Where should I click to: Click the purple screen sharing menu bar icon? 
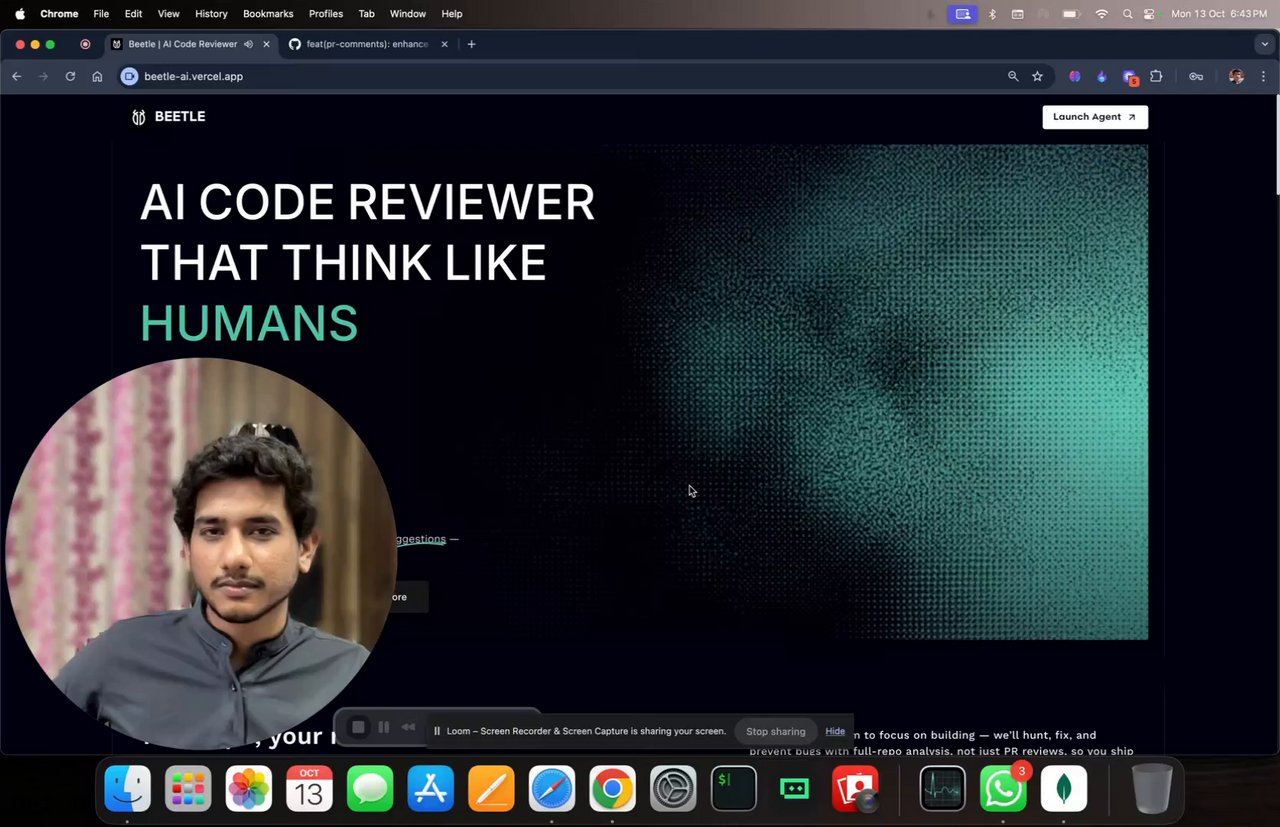(x=963, y=14)
